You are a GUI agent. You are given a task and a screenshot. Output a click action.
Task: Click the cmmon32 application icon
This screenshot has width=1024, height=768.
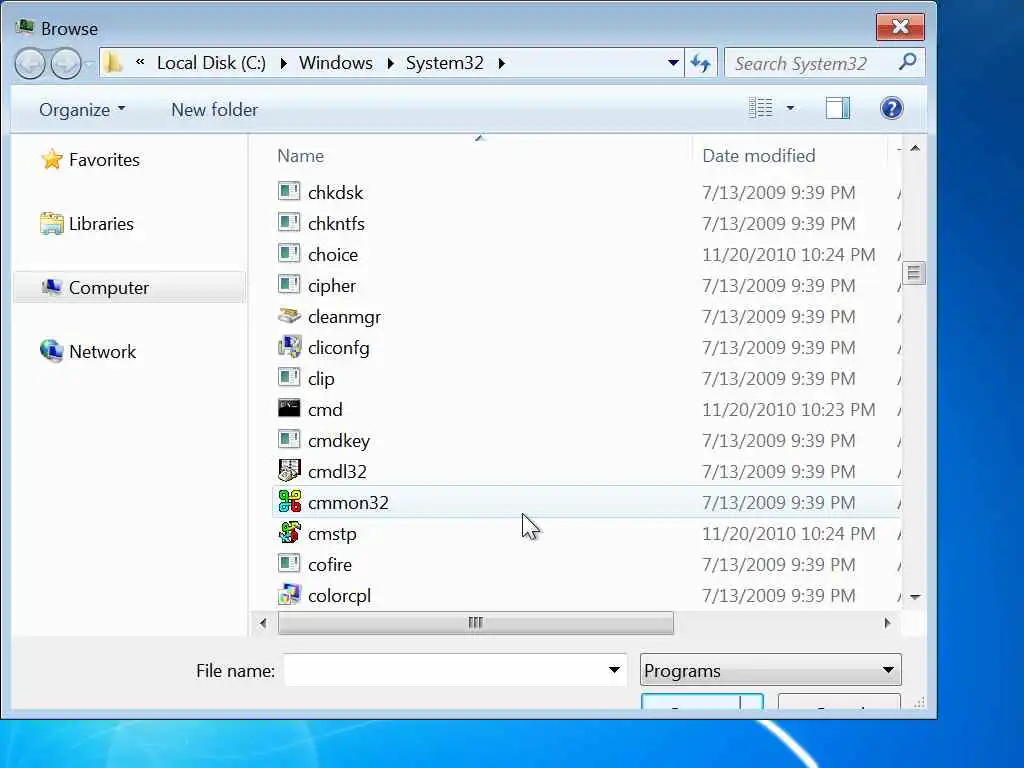289,502
